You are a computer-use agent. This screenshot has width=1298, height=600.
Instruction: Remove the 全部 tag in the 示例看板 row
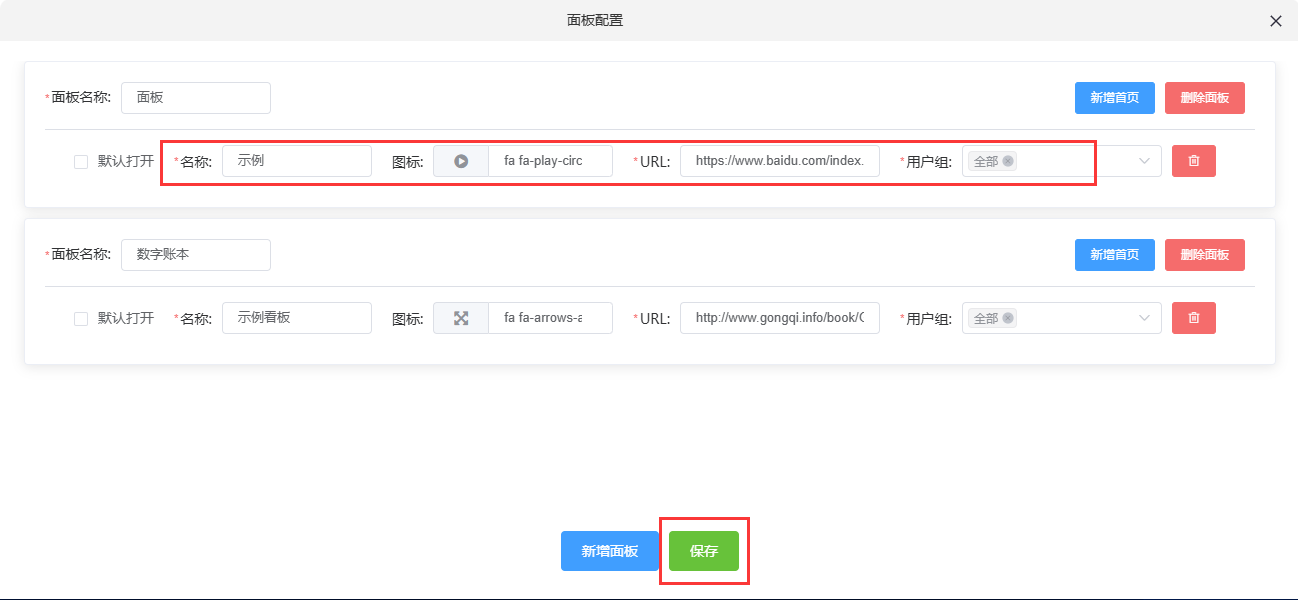point(1008,318)
